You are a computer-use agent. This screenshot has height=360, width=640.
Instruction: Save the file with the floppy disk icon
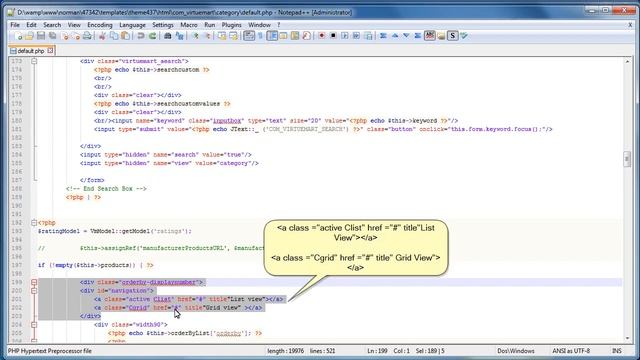click(41, 36)
